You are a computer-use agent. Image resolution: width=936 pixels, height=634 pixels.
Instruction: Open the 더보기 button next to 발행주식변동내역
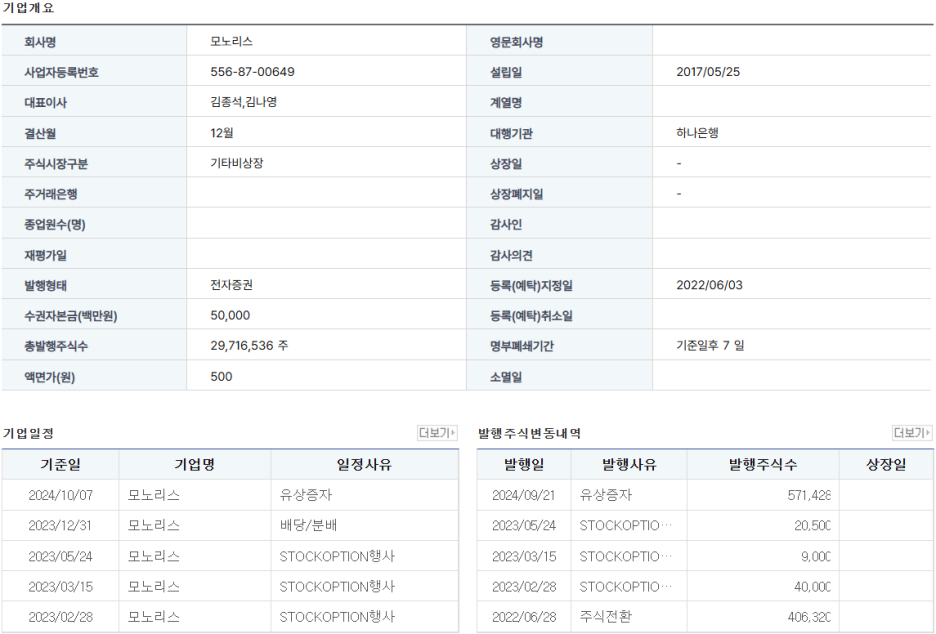[912, 433]
